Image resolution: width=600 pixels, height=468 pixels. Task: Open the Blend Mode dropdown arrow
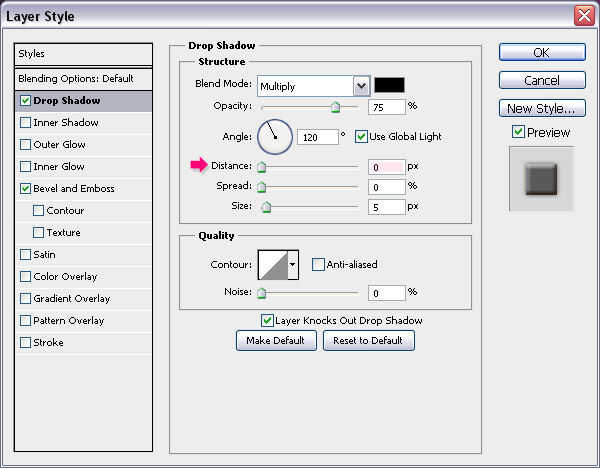(x=361, y=86)
